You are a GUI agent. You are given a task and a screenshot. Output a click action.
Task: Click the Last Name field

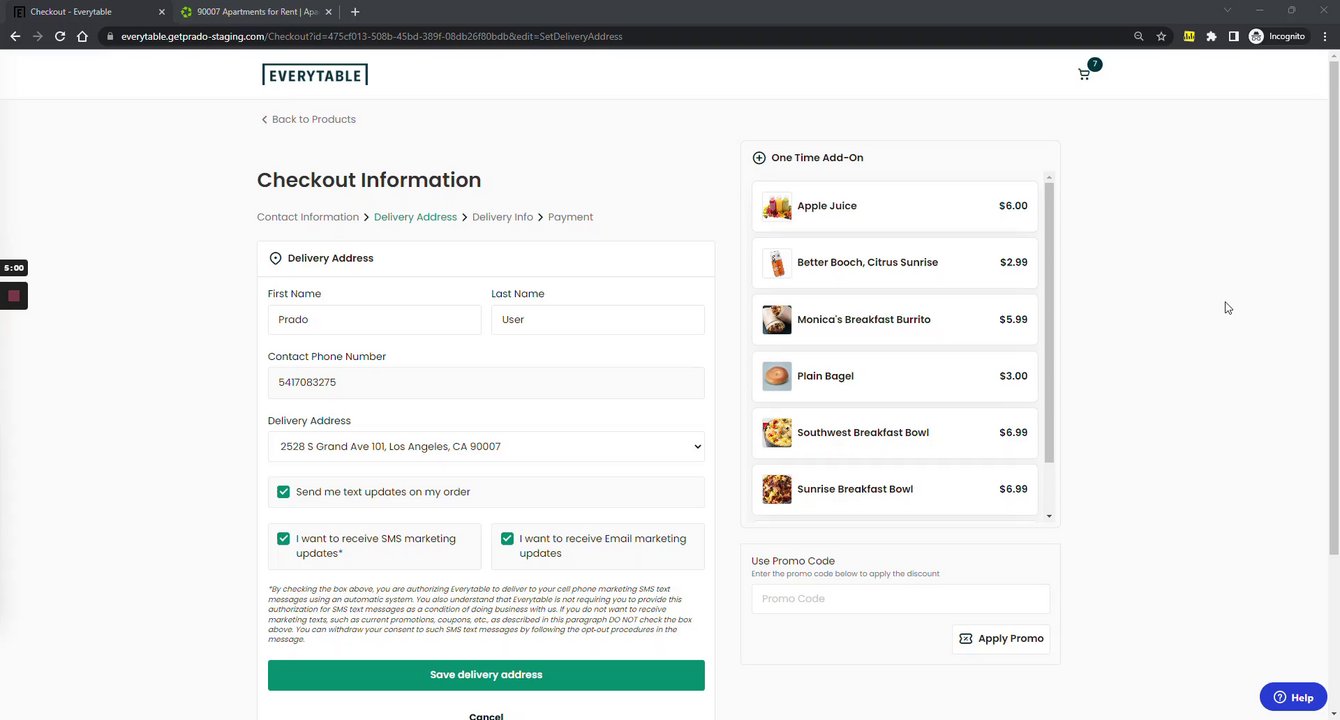(x=598, y=320)
